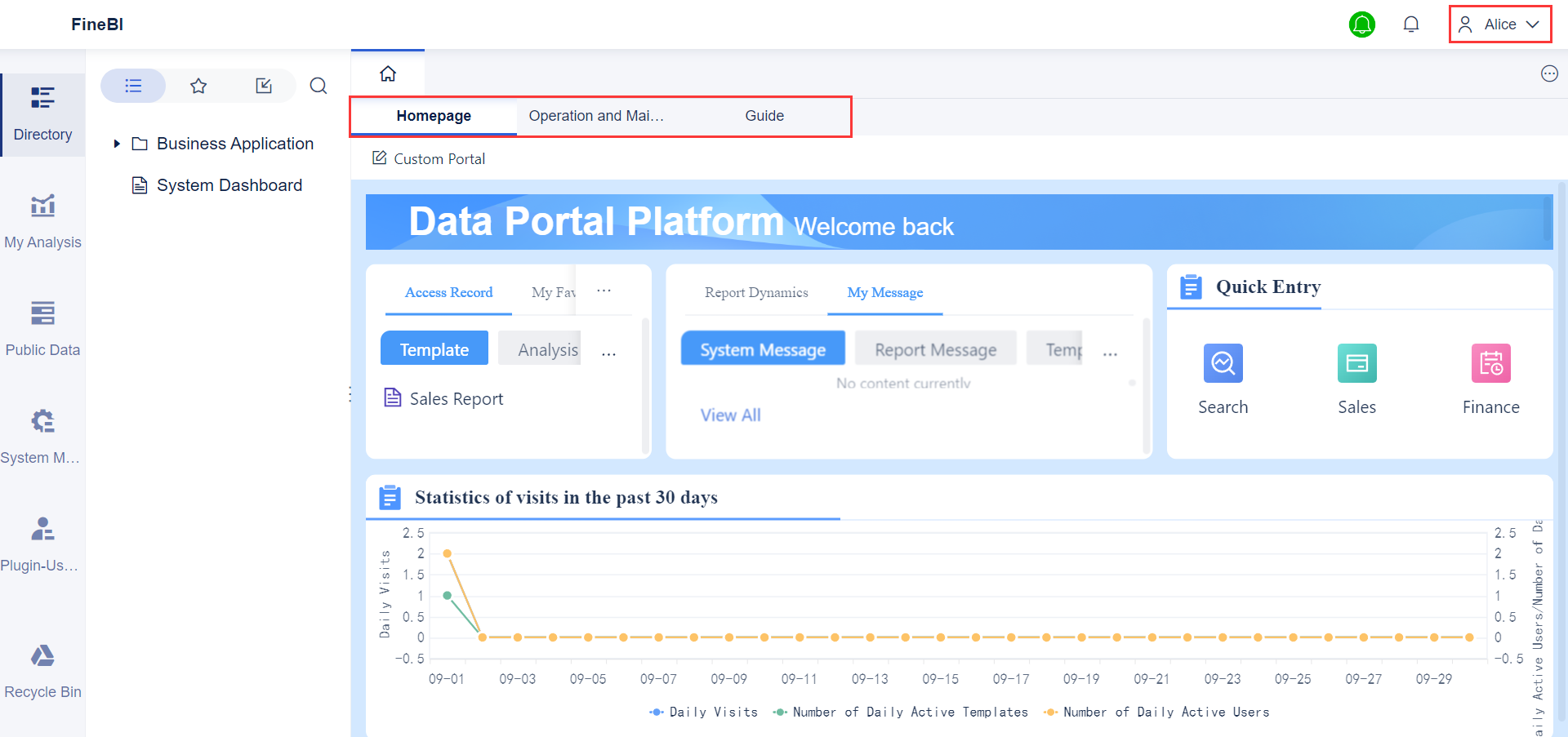Viewport: 1568px width, 737px height.
Task: Show favorites with the star icon
Action: coord(198,86)
